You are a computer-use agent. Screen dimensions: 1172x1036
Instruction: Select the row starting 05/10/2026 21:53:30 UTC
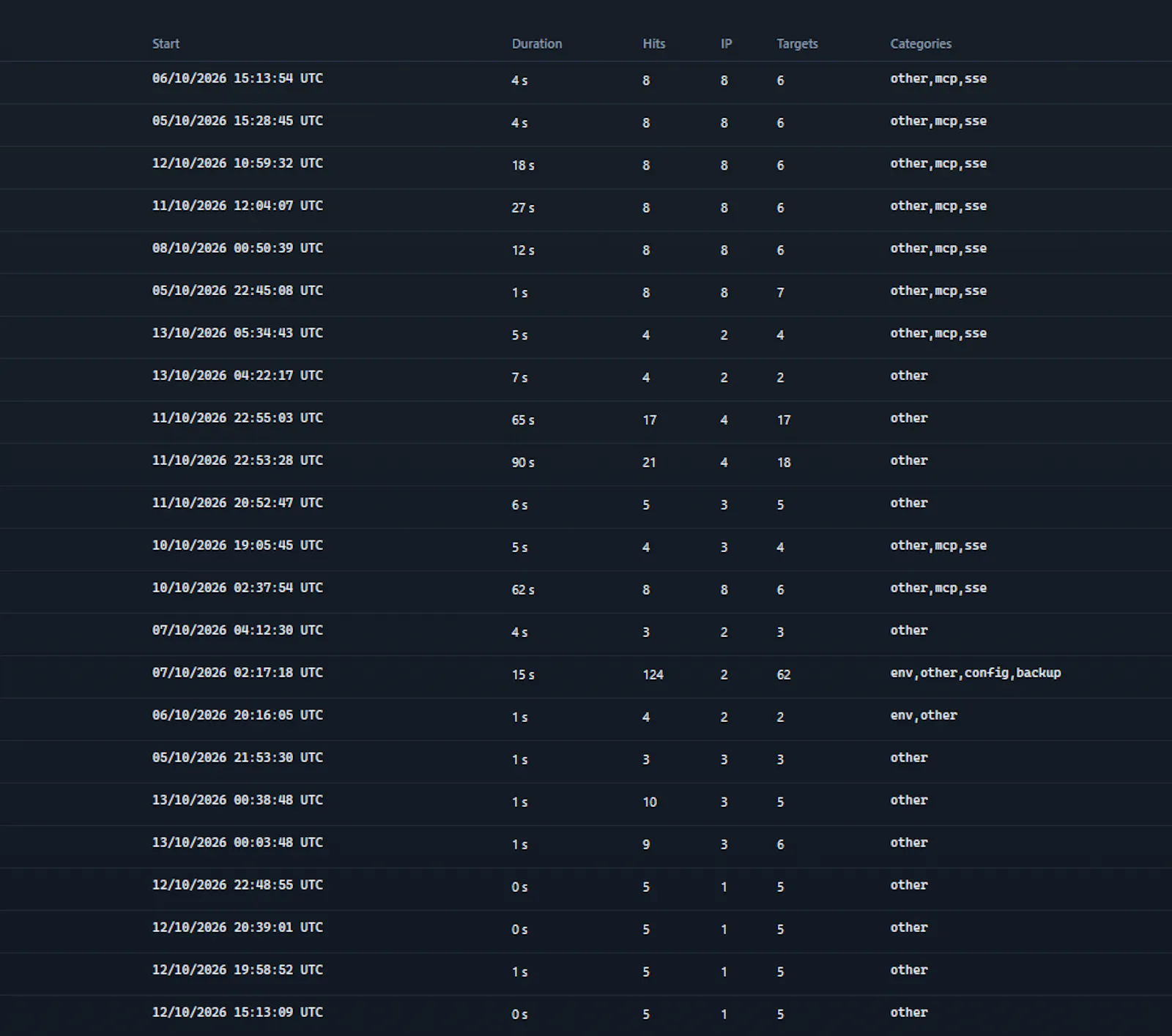(586, 762)
